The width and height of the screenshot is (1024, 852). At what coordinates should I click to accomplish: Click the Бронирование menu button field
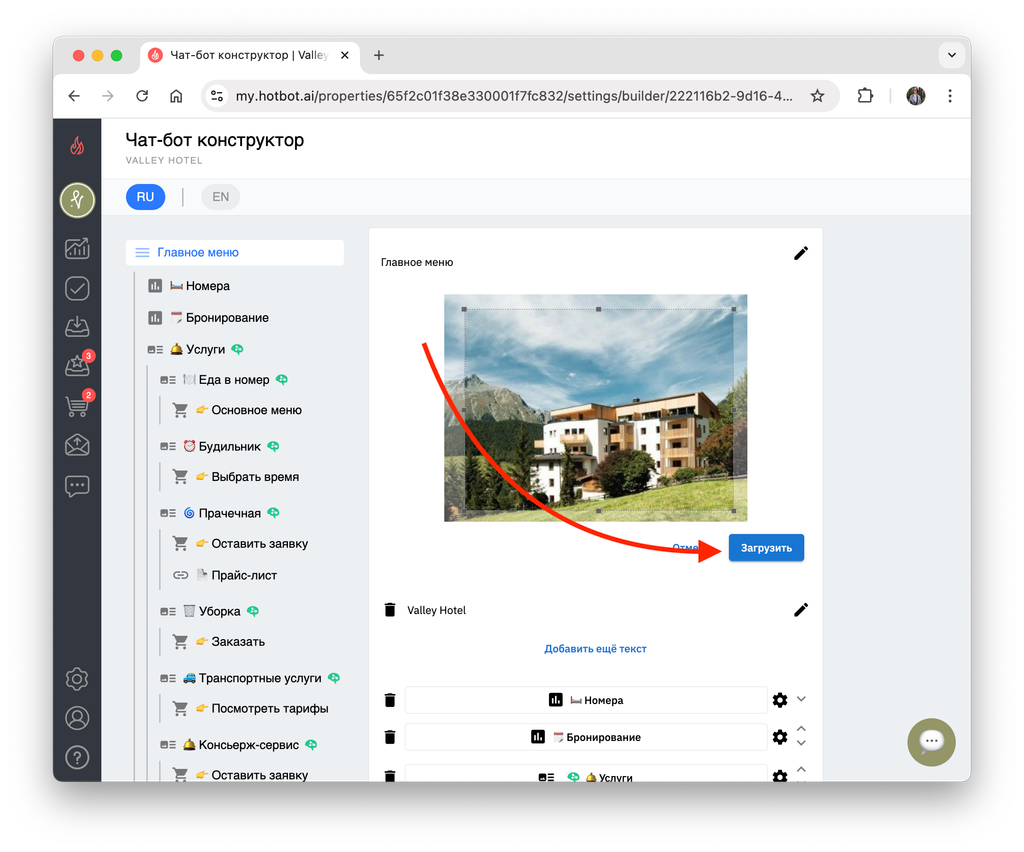[x=586, y=737]
